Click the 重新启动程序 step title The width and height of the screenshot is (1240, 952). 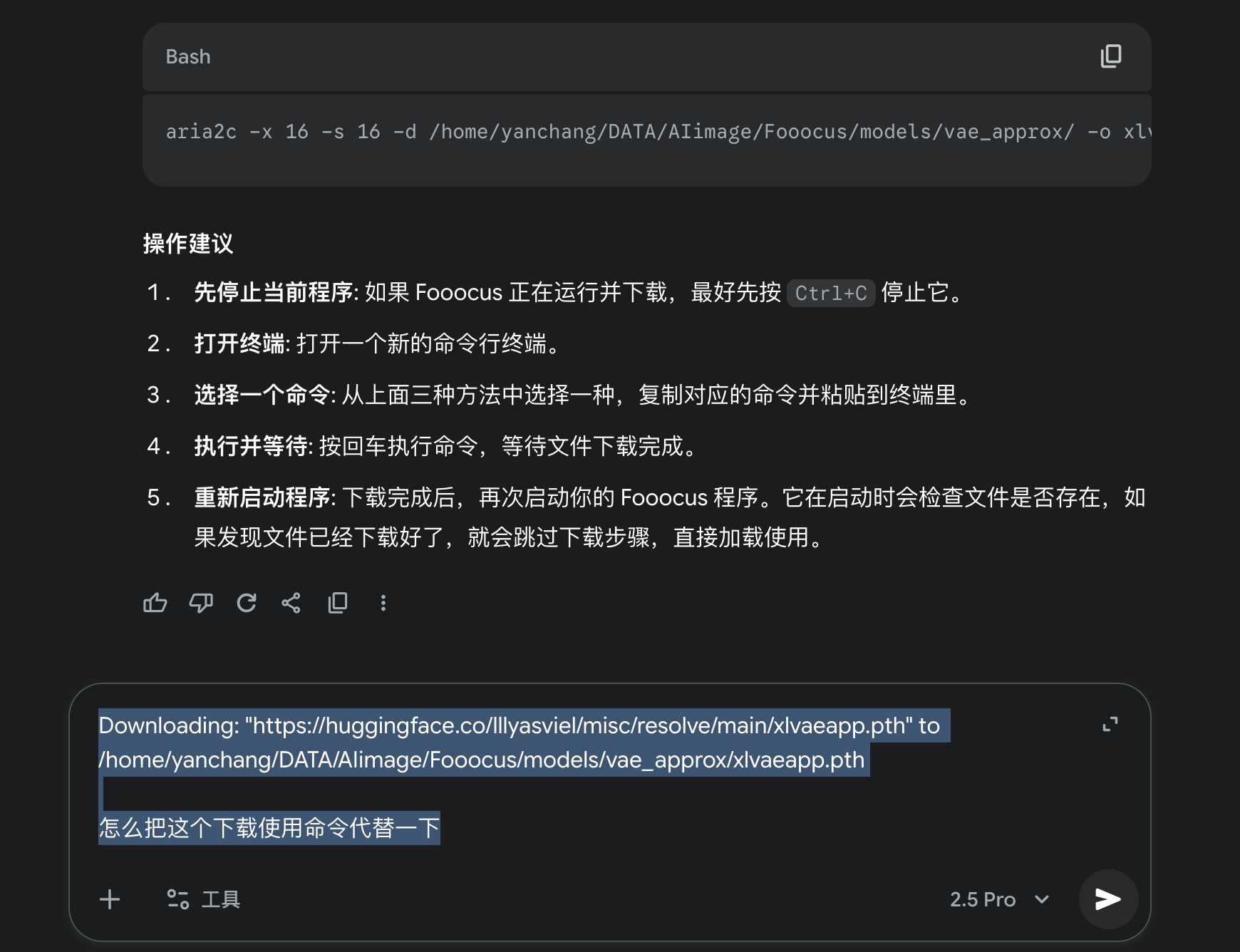262,497
